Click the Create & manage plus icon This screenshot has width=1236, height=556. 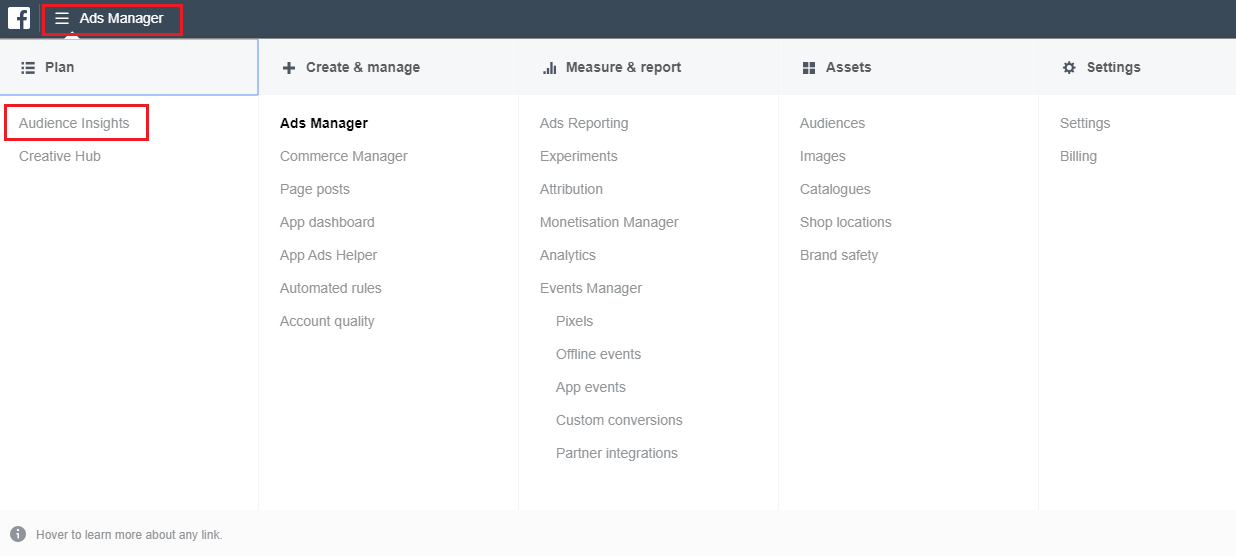coord(289,67)
